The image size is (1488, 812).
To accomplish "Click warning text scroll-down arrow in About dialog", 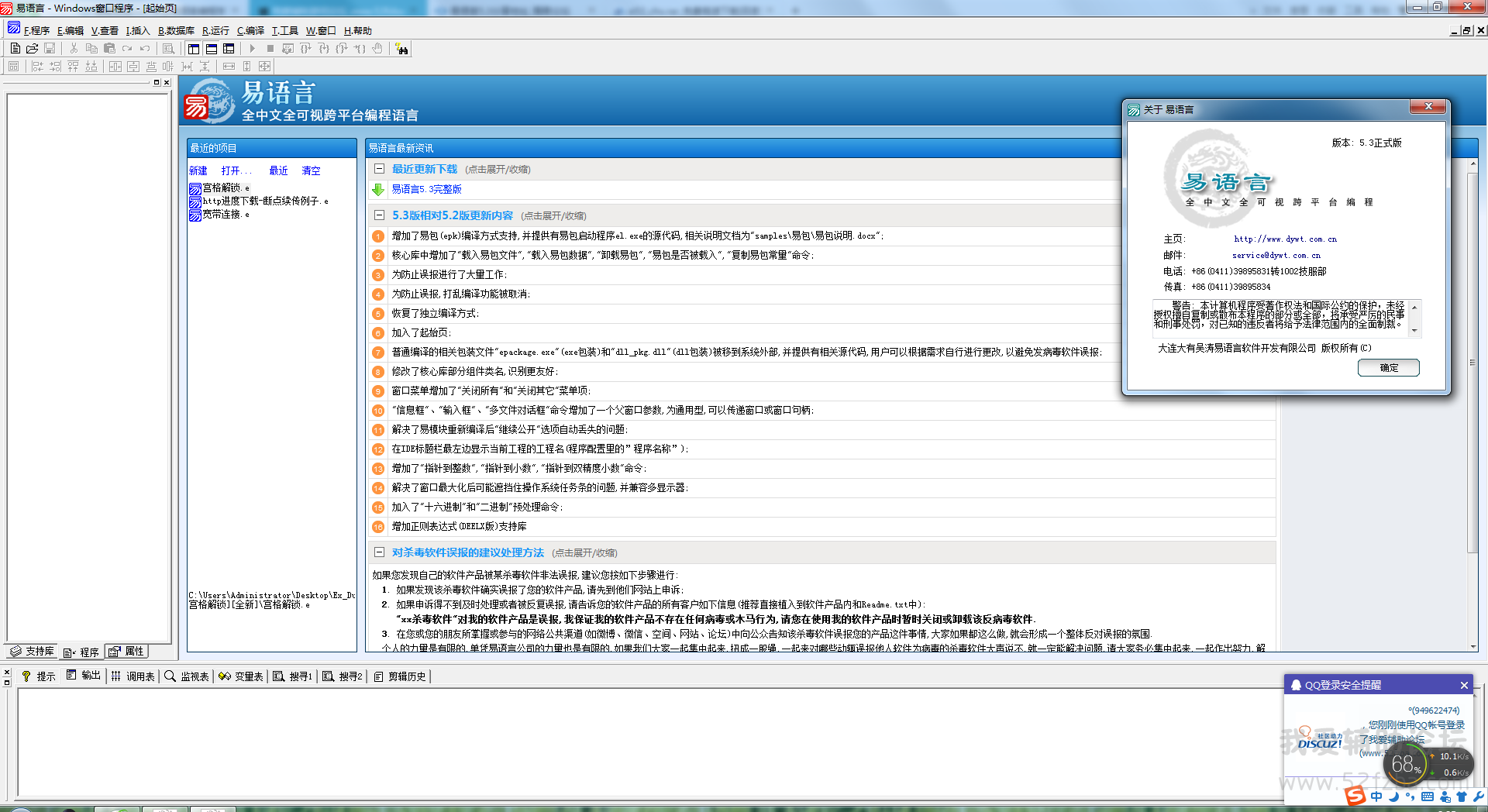I will [1414, 331].
